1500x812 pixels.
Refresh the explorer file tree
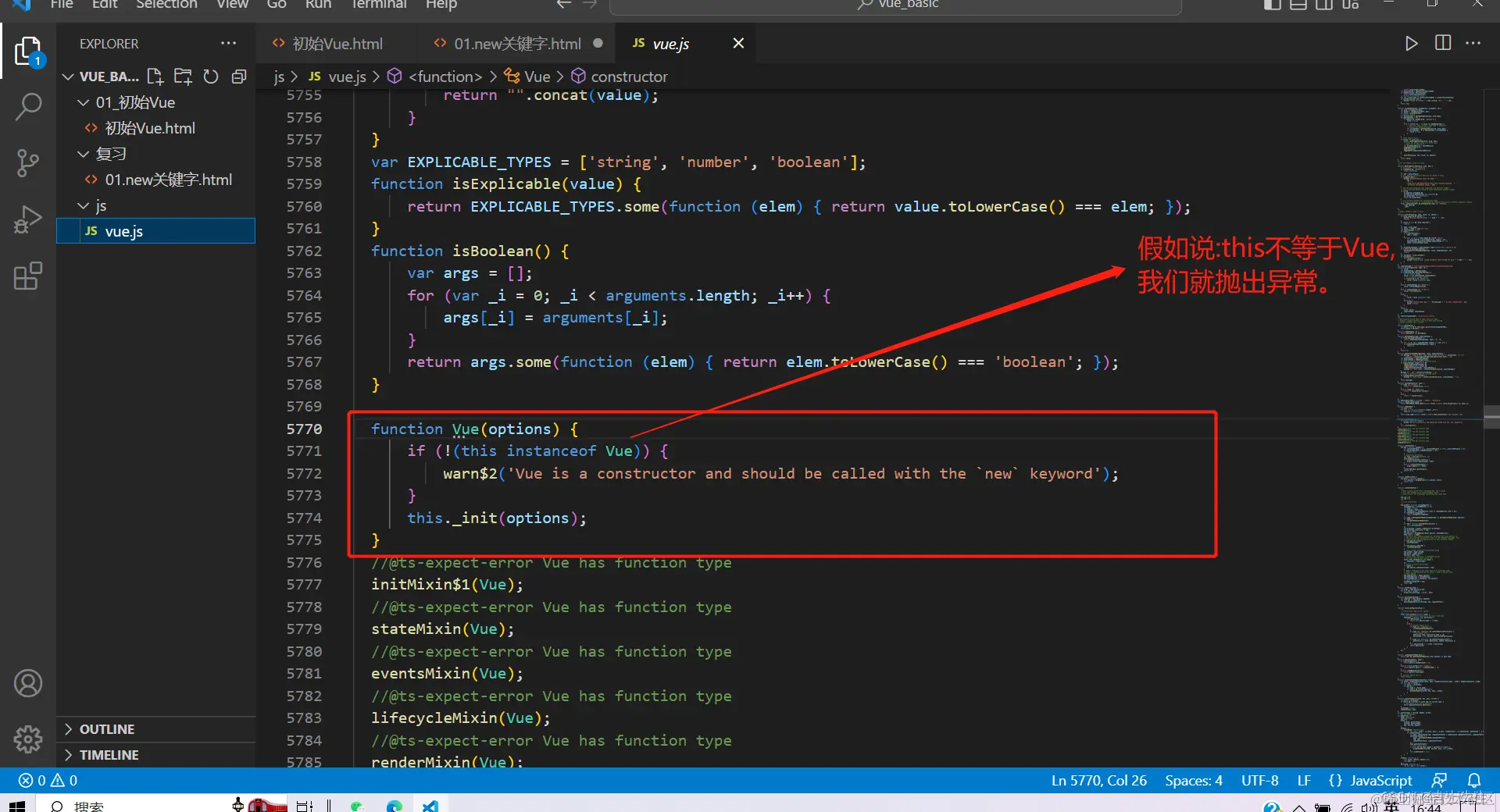point(211,77)
